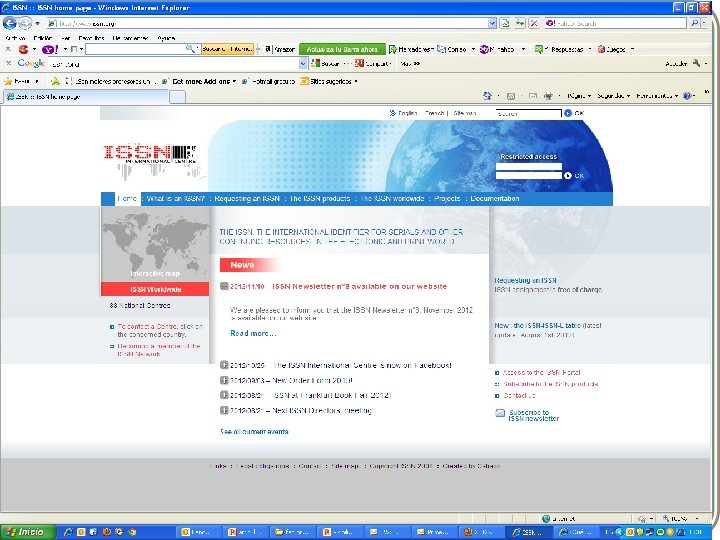Expand ISSN at Frankfurt Book Fair item
Image resolution: width=720 pixels, height=540 pixels.
(x=224, y=395)
